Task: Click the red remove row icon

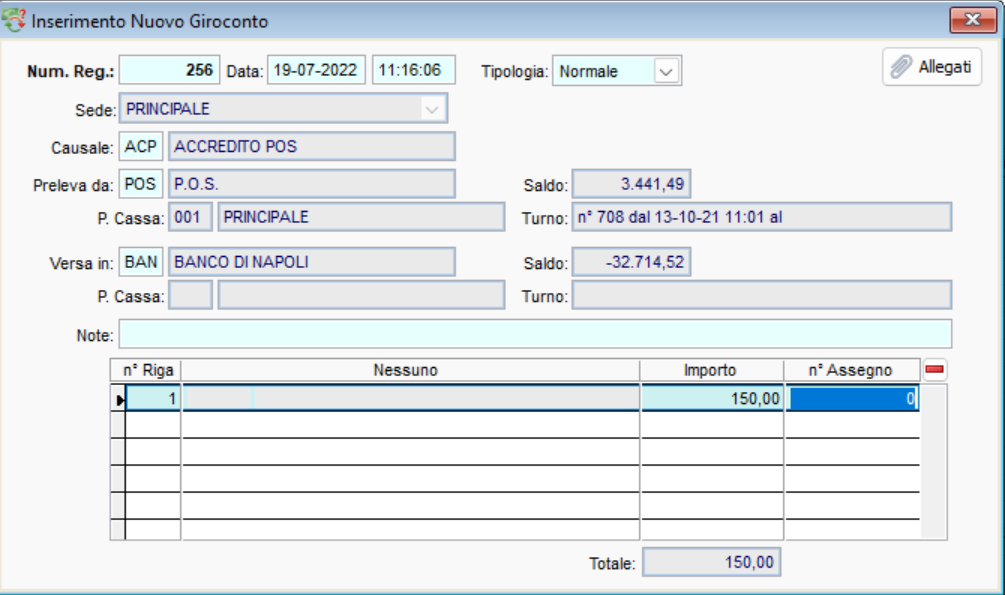Action: point(934,371)
